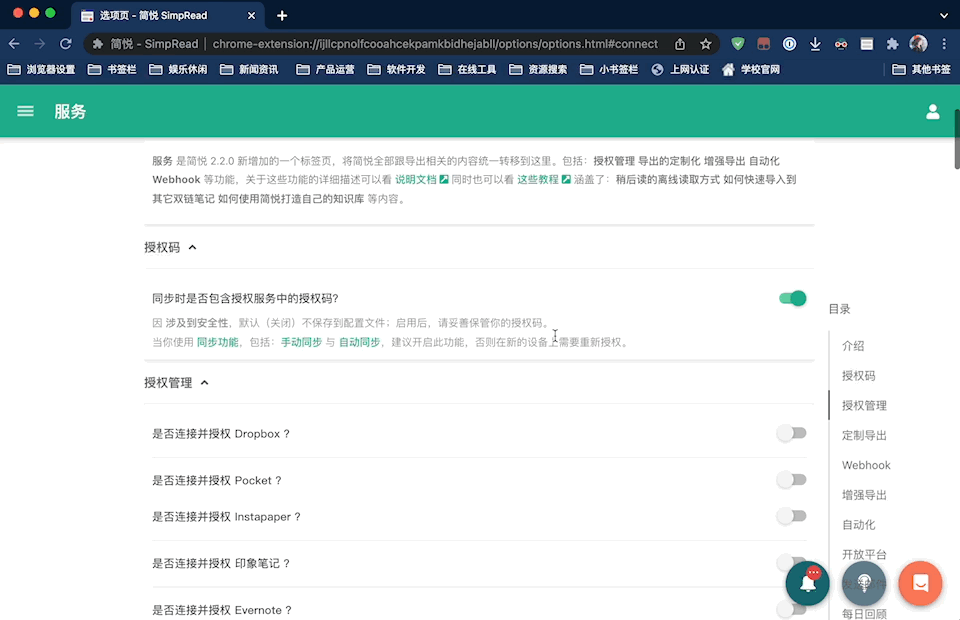Viewport: 960px width, 620px height.
Task: Disable the 授权码 sync toggle switch
Action: pos(791,297)
